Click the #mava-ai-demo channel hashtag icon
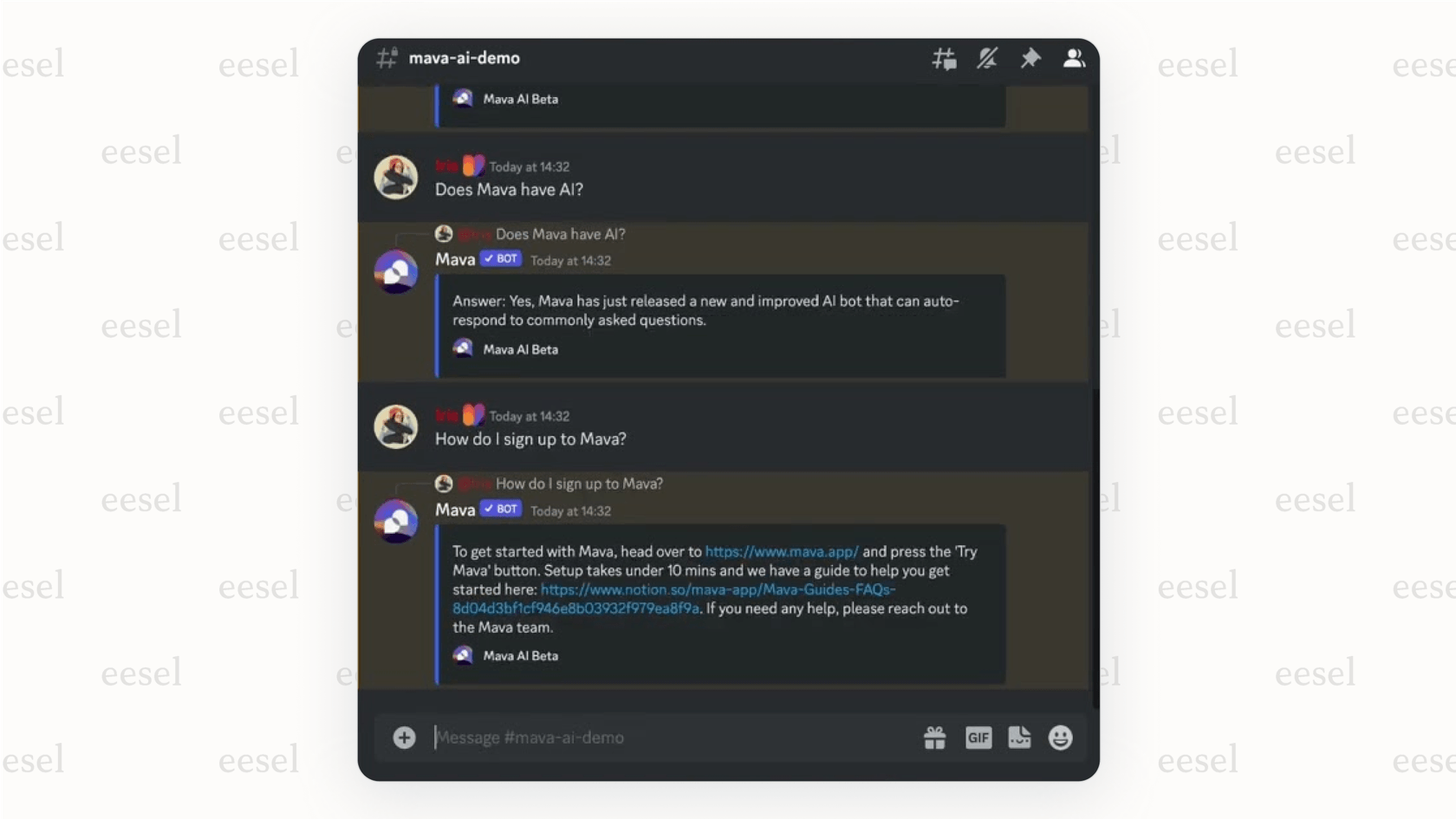 [387, 58]
